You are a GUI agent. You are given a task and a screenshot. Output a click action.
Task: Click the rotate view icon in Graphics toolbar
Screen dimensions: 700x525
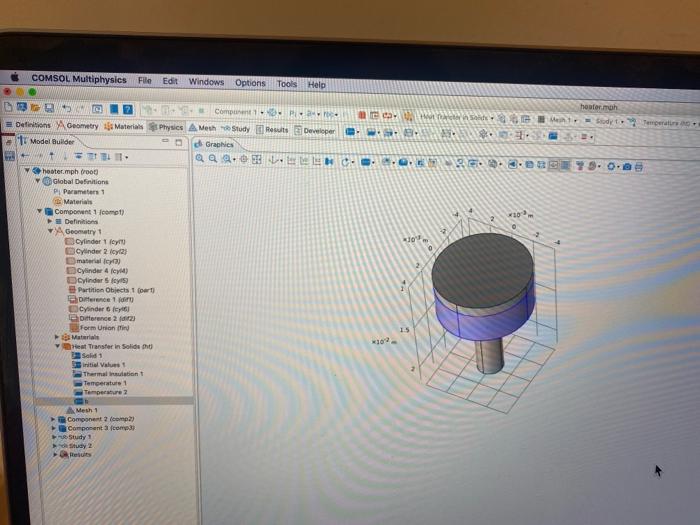[345, 162]
